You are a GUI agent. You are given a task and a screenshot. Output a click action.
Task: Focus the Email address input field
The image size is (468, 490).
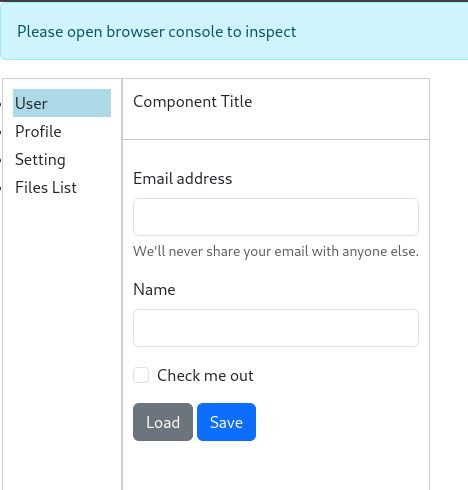[276, 217]
